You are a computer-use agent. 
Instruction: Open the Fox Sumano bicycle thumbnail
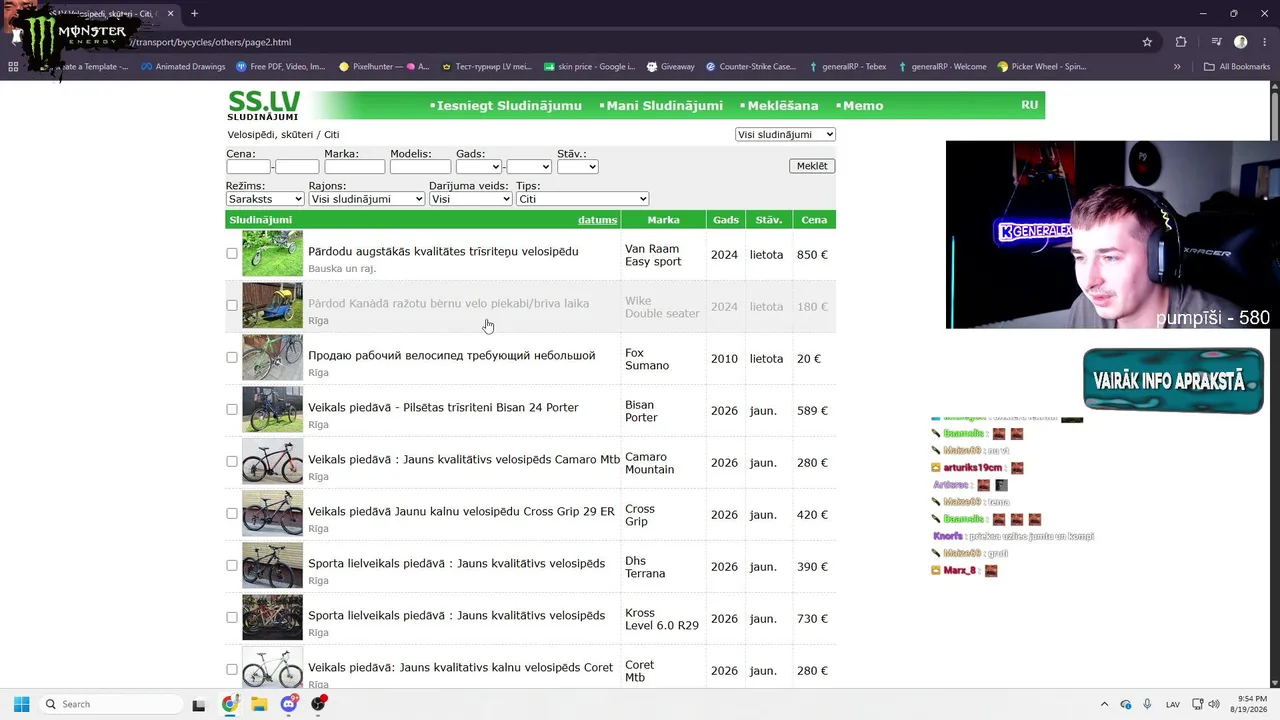(x=272, y=358)
